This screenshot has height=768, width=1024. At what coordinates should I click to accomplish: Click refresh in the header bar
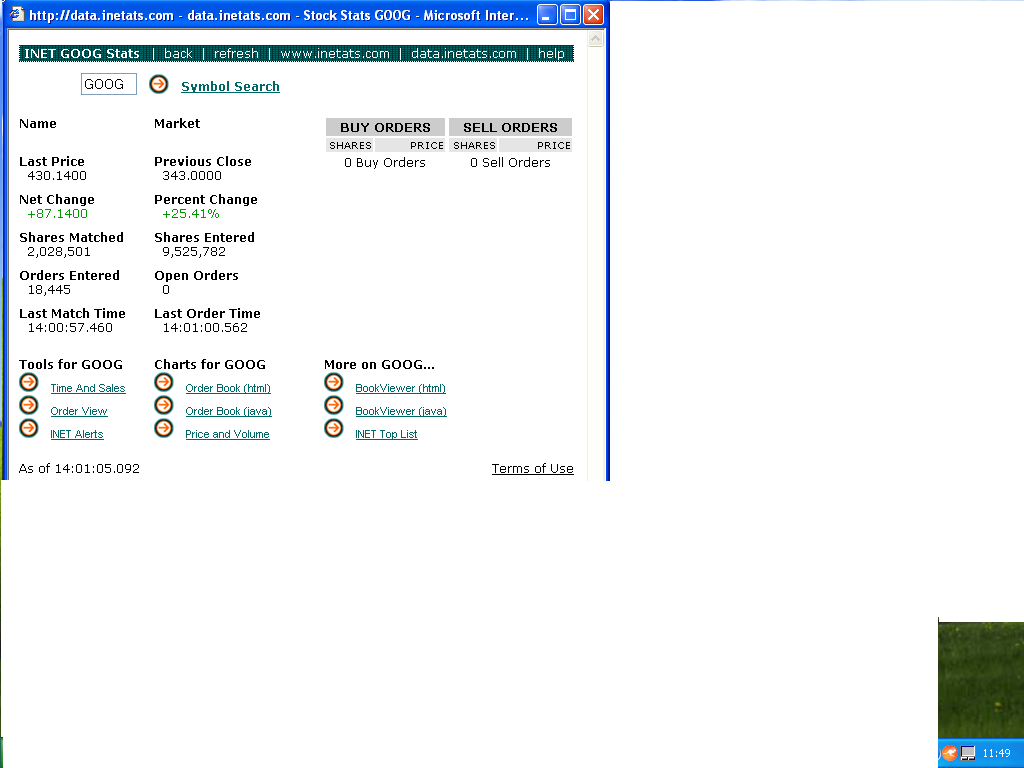point(236,54)
